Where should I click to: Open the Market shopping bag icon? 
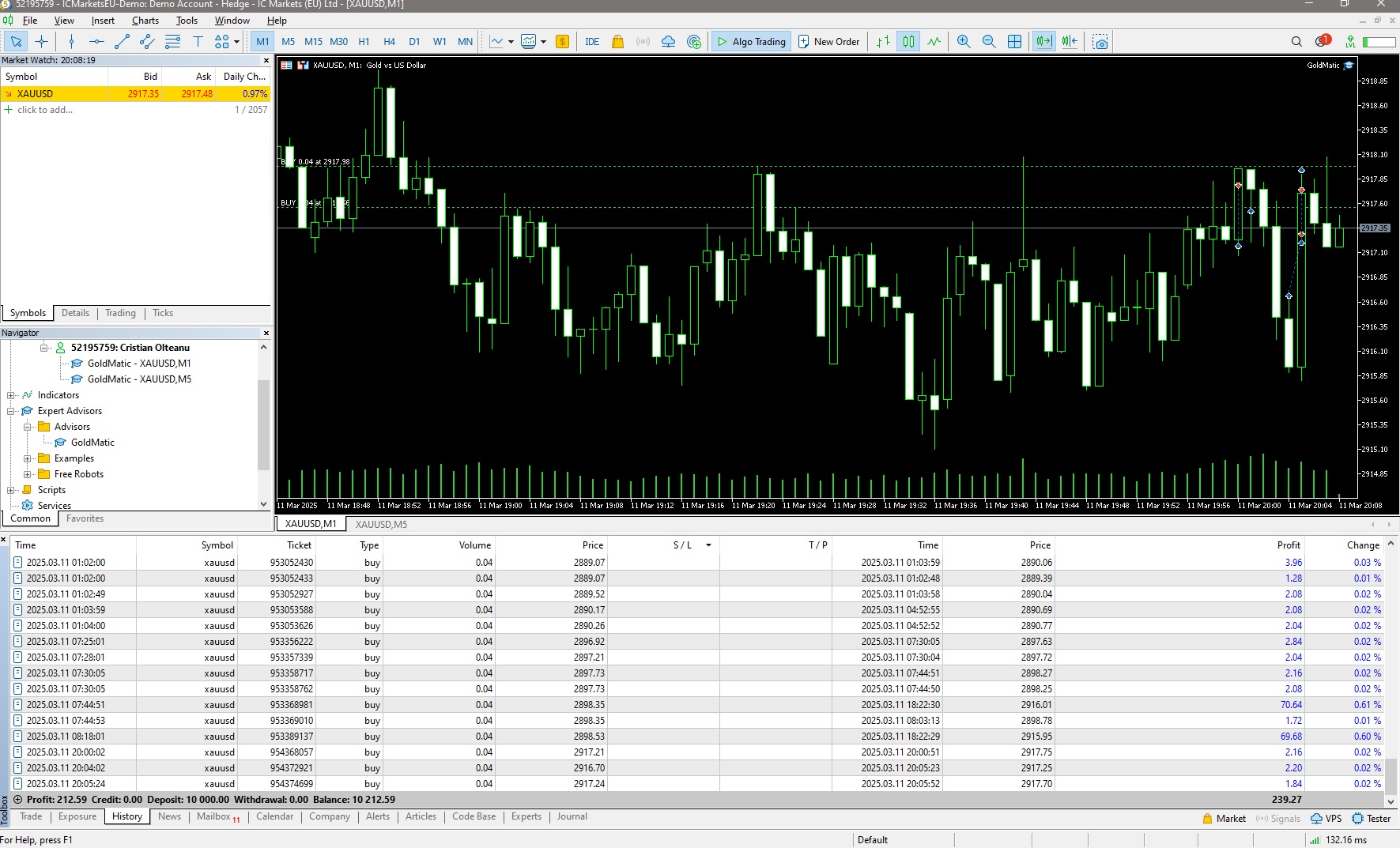tap(618, 42)
